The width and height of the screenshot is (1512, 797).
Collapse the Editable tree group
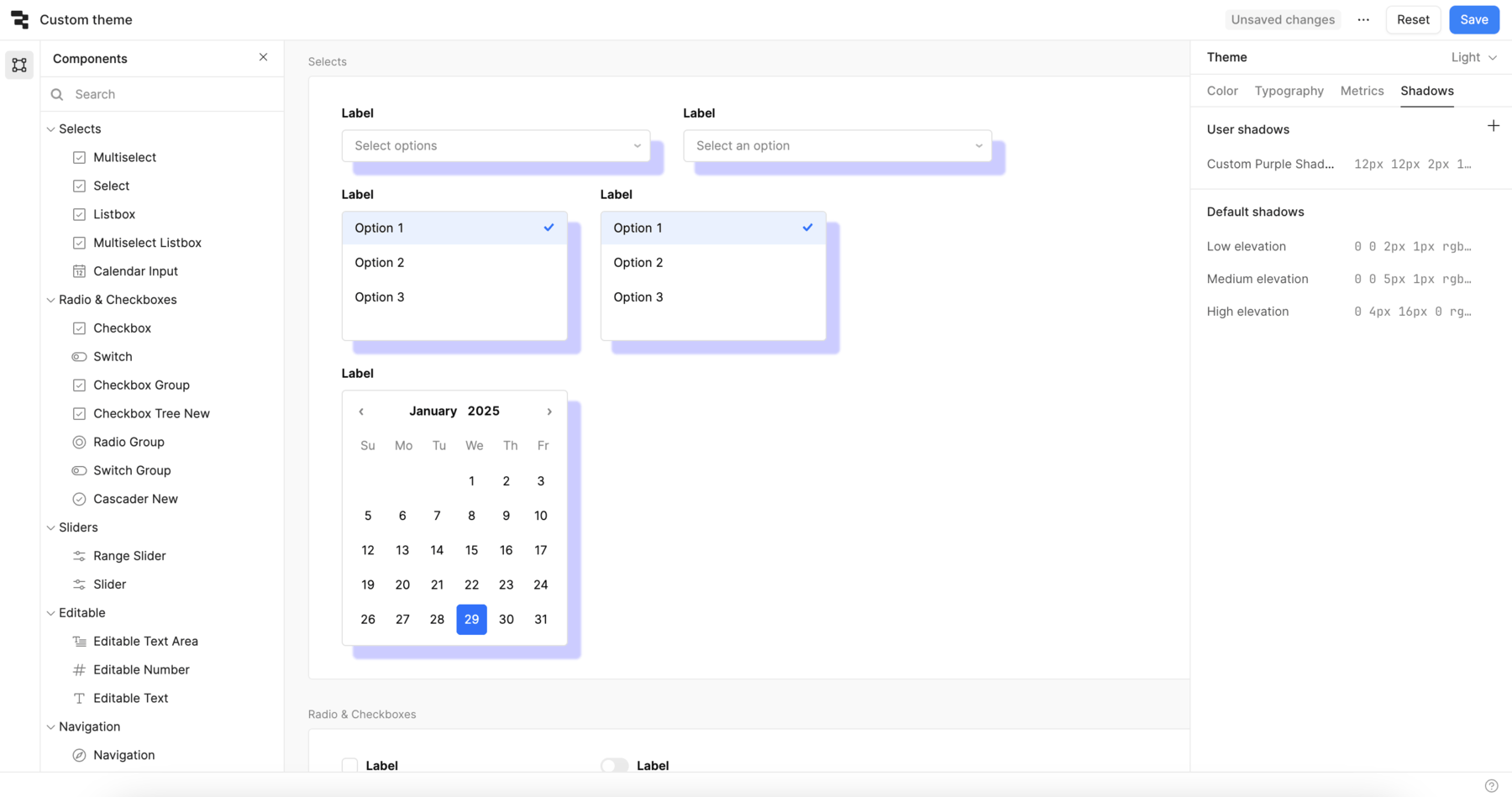tap(50, 613)
